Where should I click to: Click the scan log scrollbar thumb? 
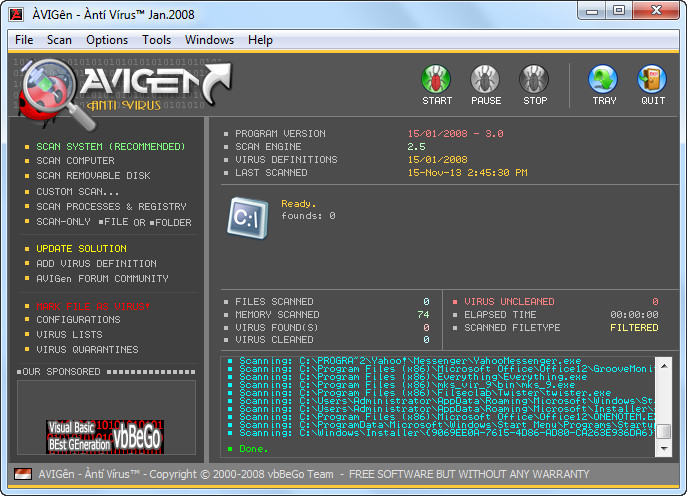664,431
